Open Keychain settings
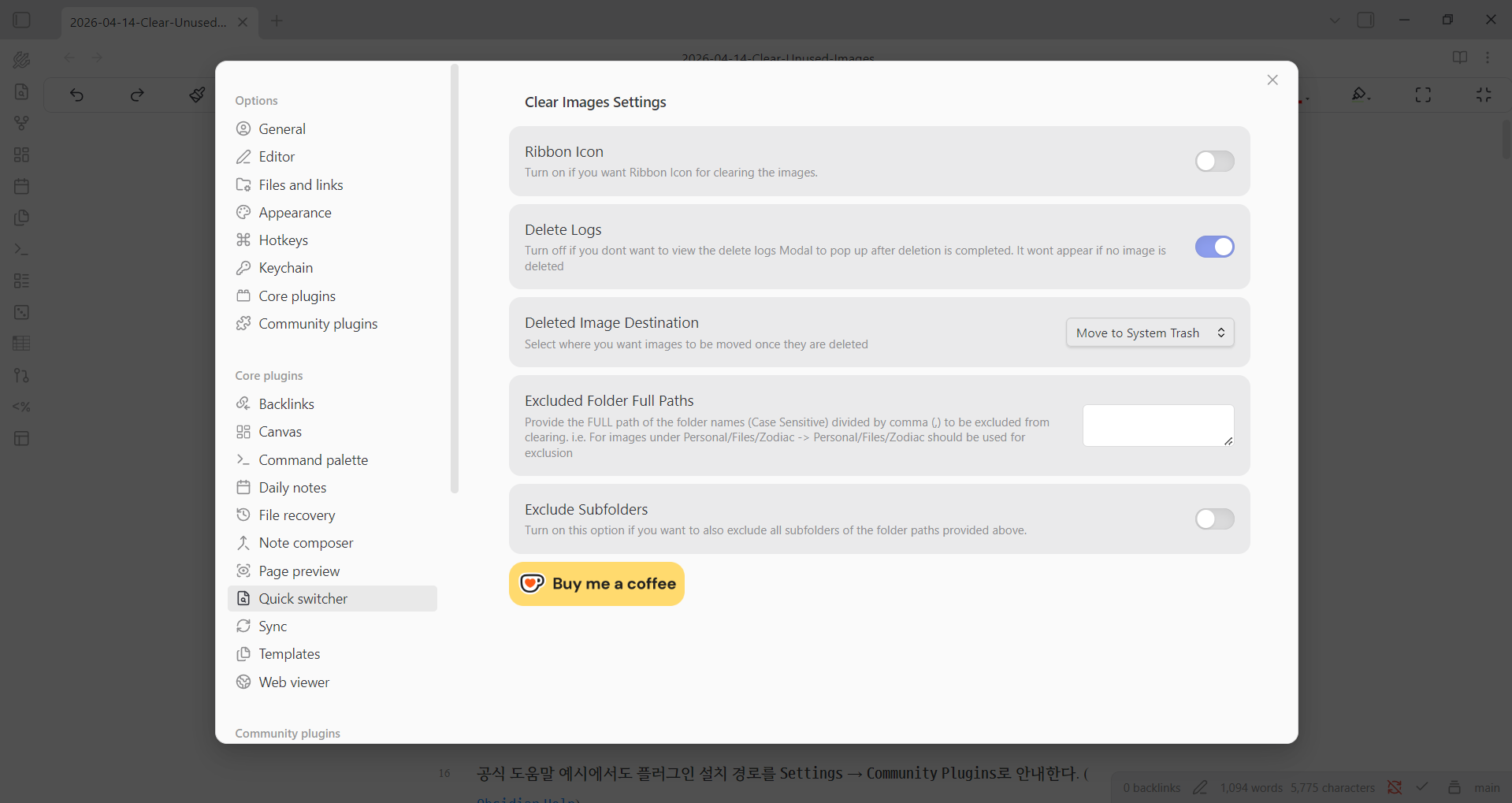The width and height of the screenshot is (1512, 803). click(x=332, y=268)
